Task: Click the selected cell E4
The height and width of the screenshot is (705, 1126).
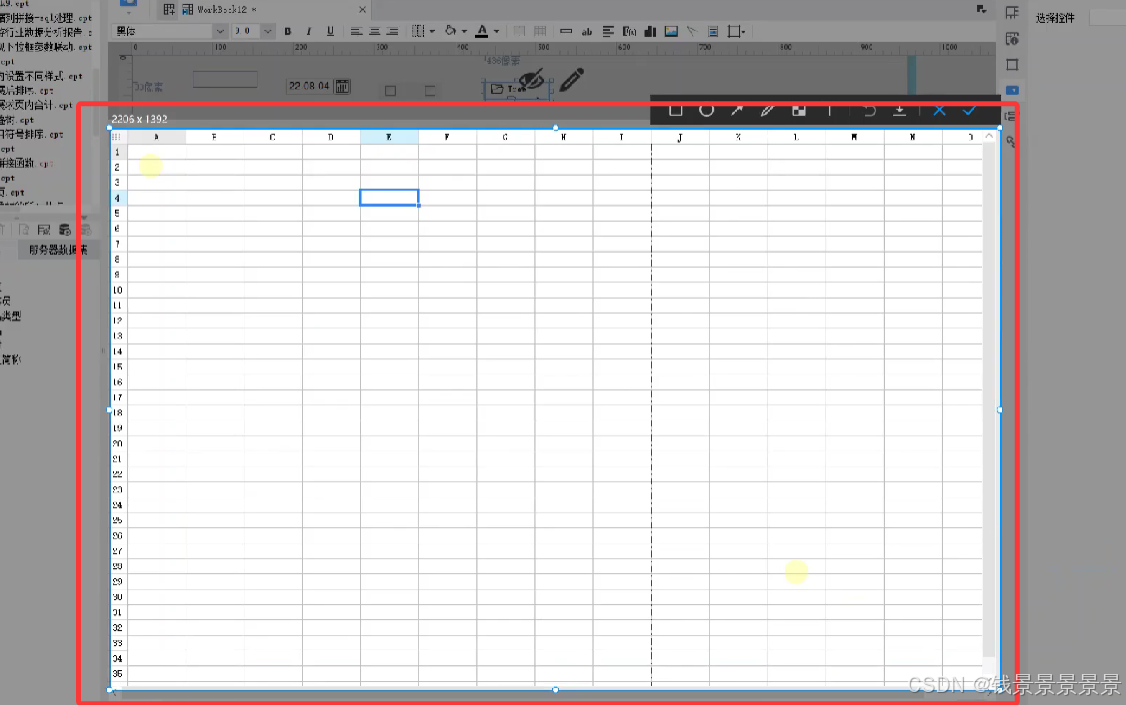Action: click(x=389, y=197)
